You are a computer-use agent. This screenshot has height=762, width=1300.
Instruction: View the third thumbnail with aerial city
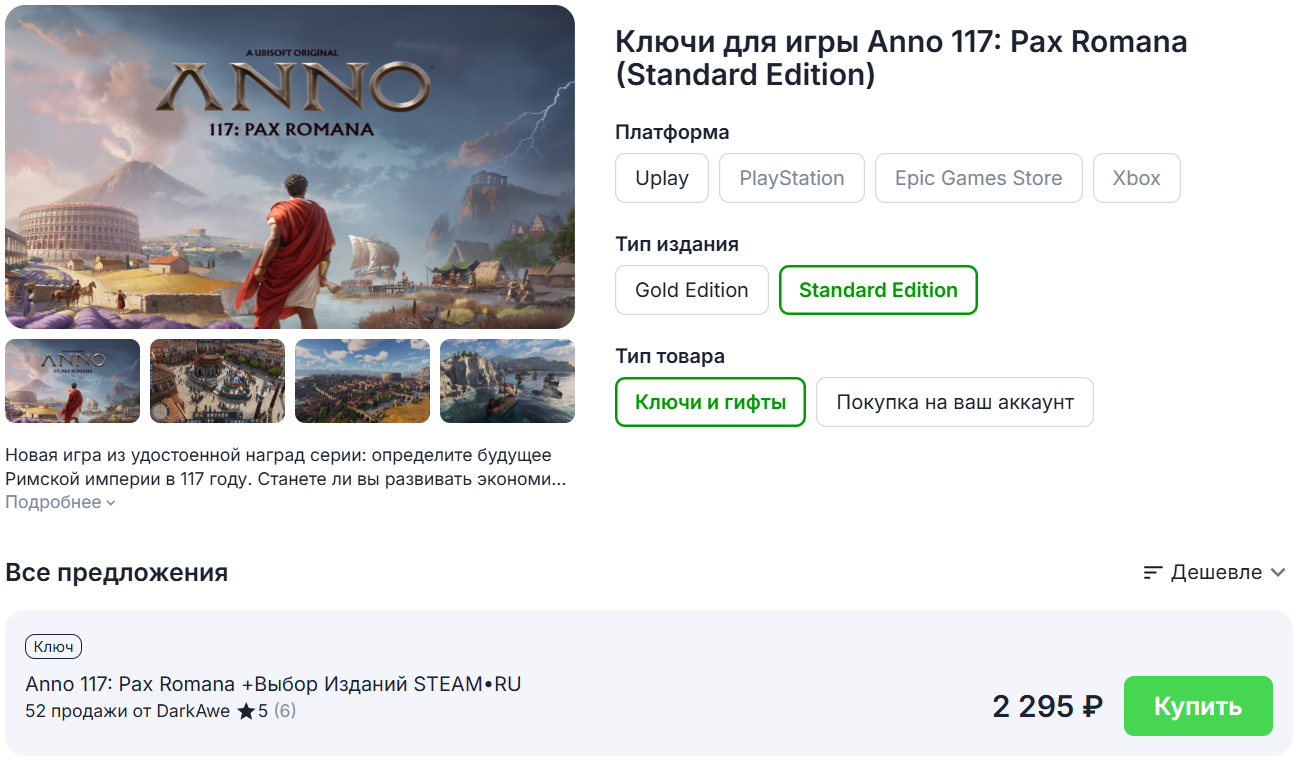362,381
